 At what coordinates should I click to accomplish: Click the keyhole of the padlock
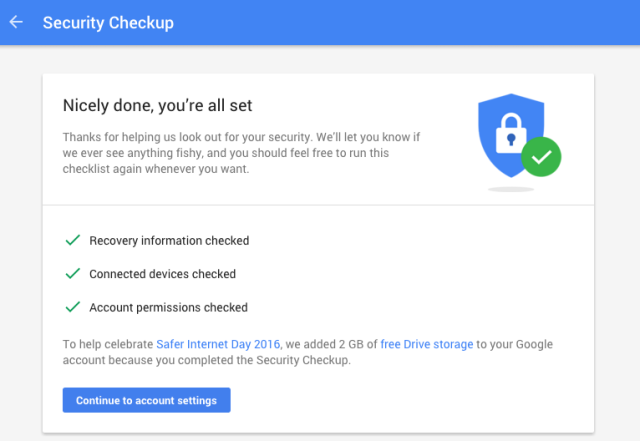[x=511, y=140]
